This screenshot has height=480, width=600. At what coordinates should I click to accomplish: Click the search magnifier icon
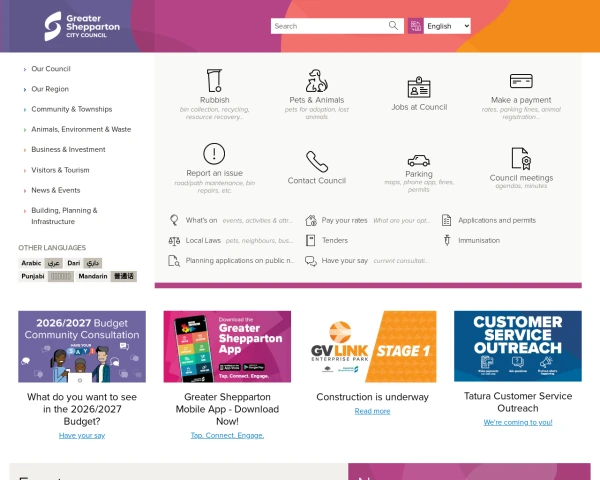coord(393,26)
